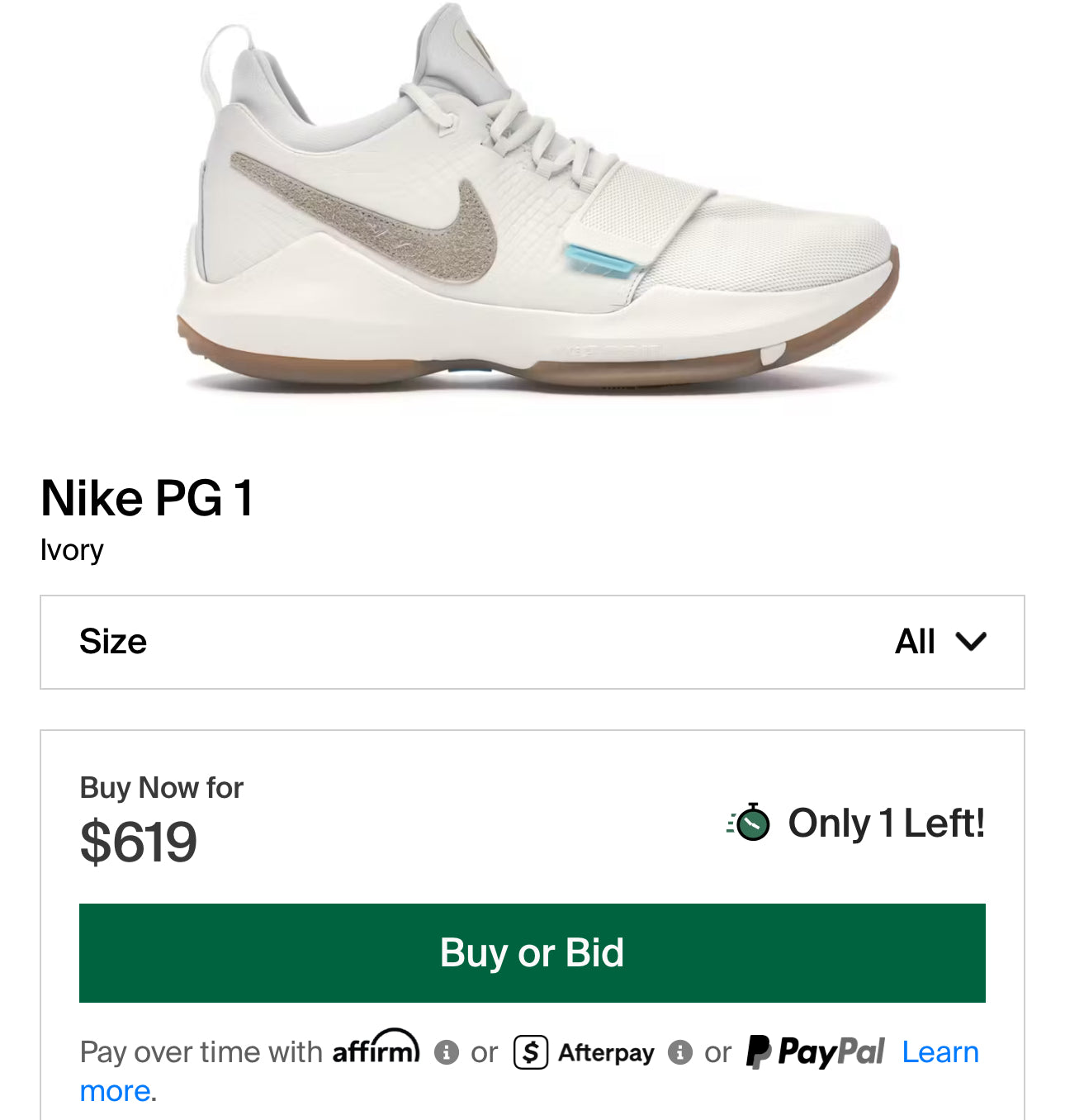Image resolution: width=1065 pixels, height=1120 pixels.
Task: Click the Afterpay wordmark text
Action: coord(606,1053)
